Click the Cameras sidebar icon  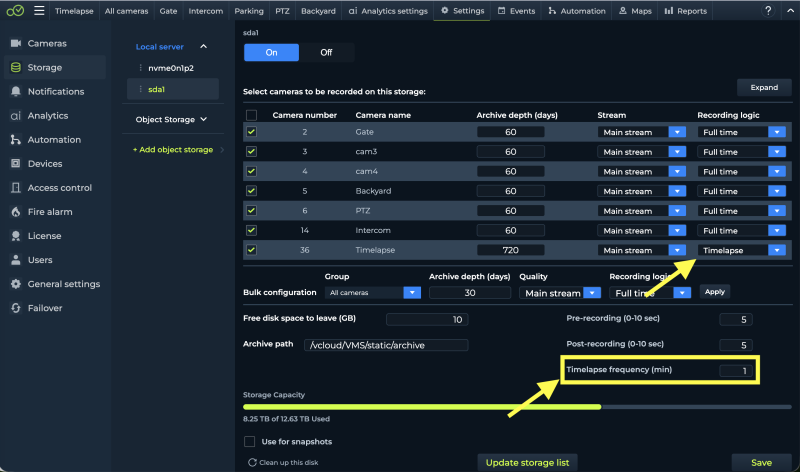point(16,43)
